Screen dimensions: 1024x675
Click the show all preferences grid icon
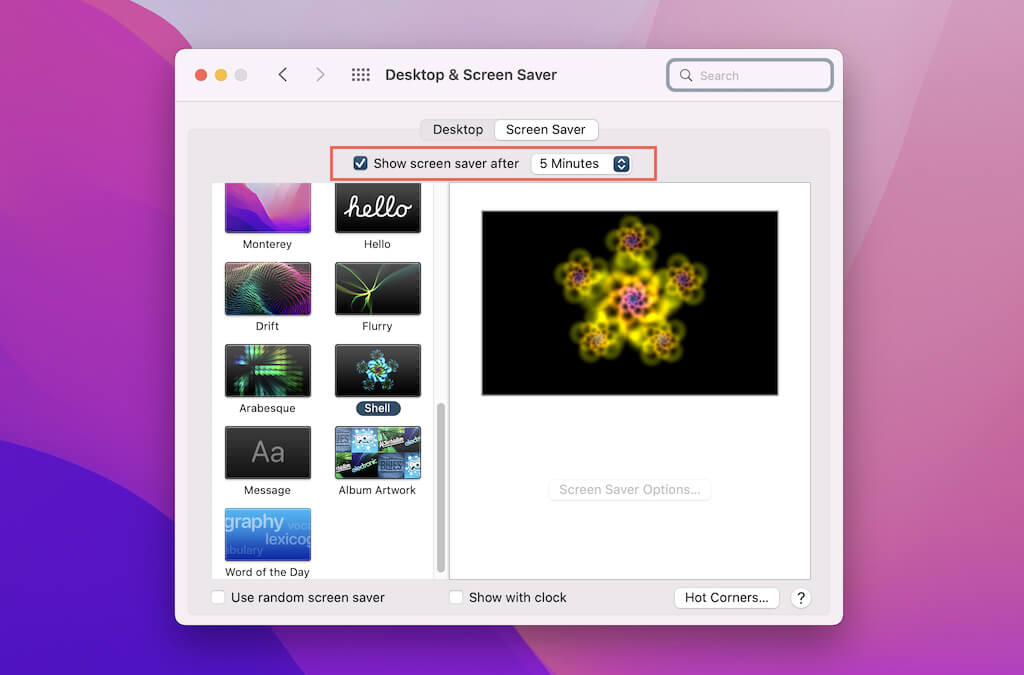[x=361, y=75]
